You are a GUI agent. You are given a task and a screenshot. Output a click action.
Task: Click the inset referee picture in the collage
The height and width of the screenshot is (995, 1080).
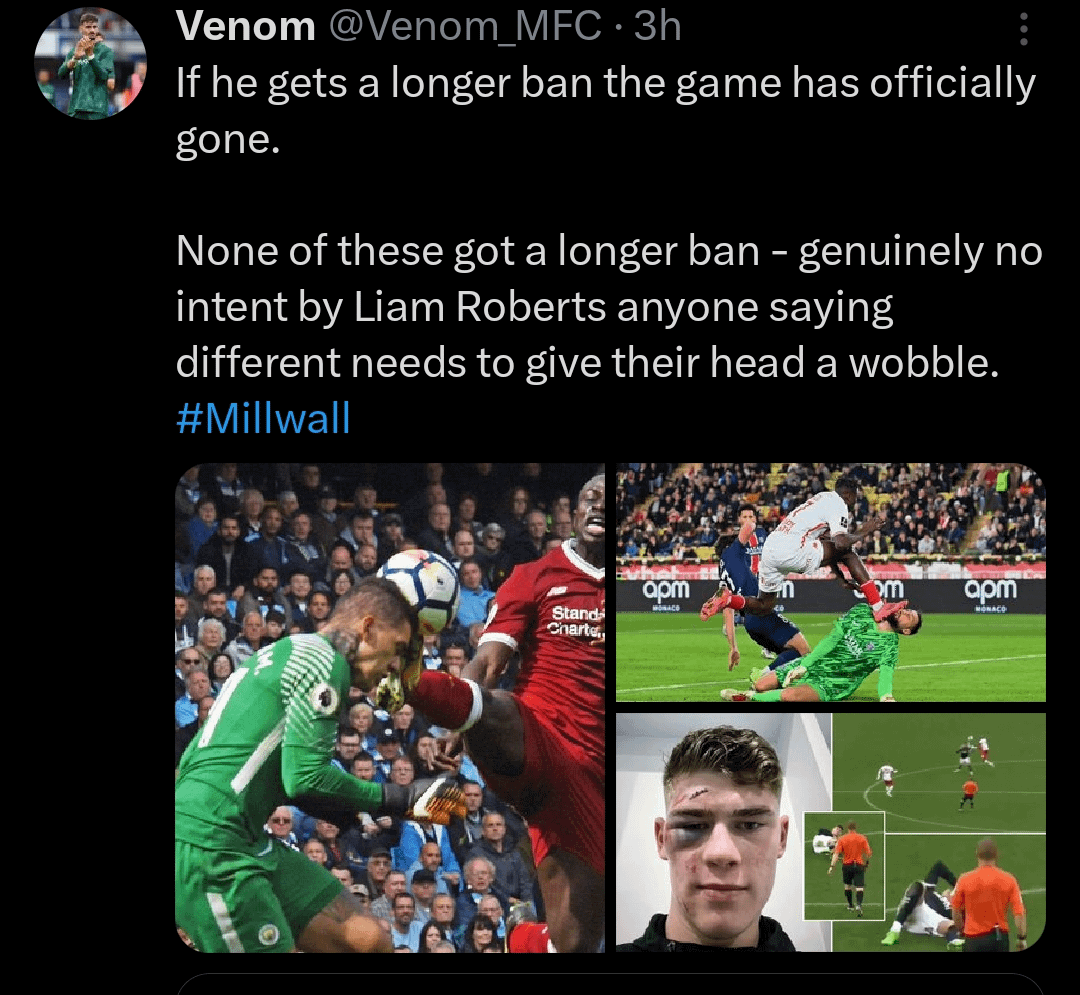[844, 866]
